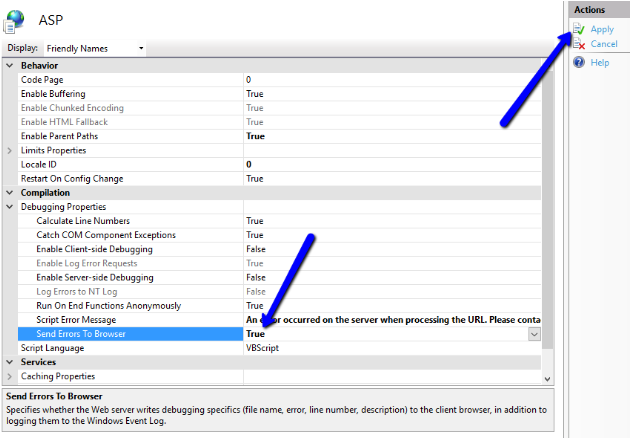Click the Services category header text
The height and width of the screenshot is (439, 630).
pos(39,362)
